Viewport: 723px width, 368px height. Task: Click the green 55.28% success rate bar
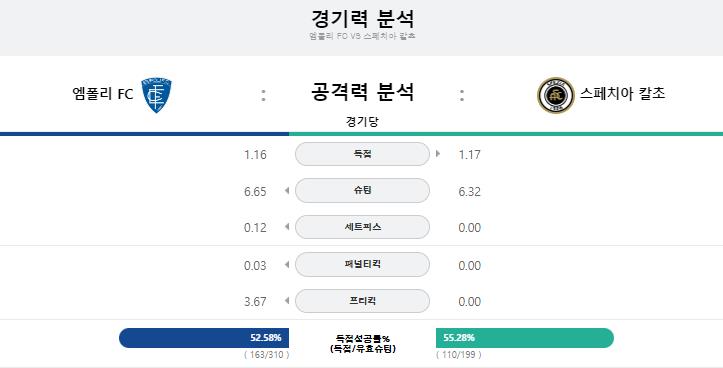click(x=525, y=338)
